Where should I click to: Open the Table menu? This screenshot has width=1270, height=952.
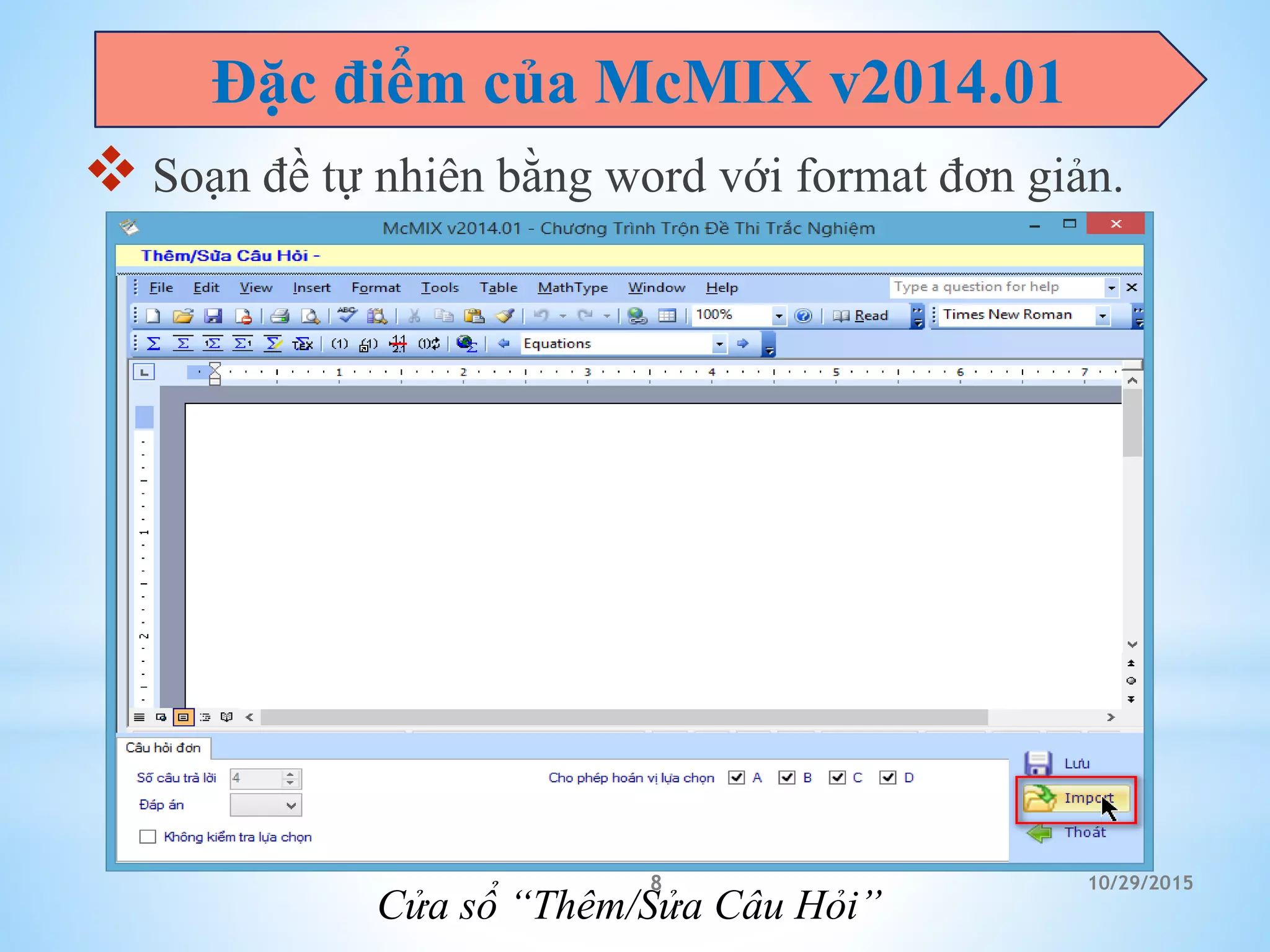[x=499, y=288]
